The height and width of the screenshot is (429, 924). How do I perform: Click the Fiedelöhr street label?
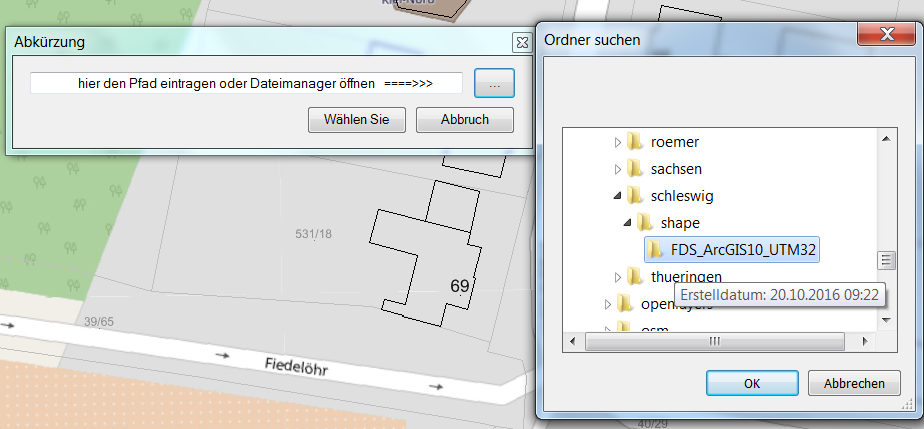pyautogui.click(x=296, y=366)
